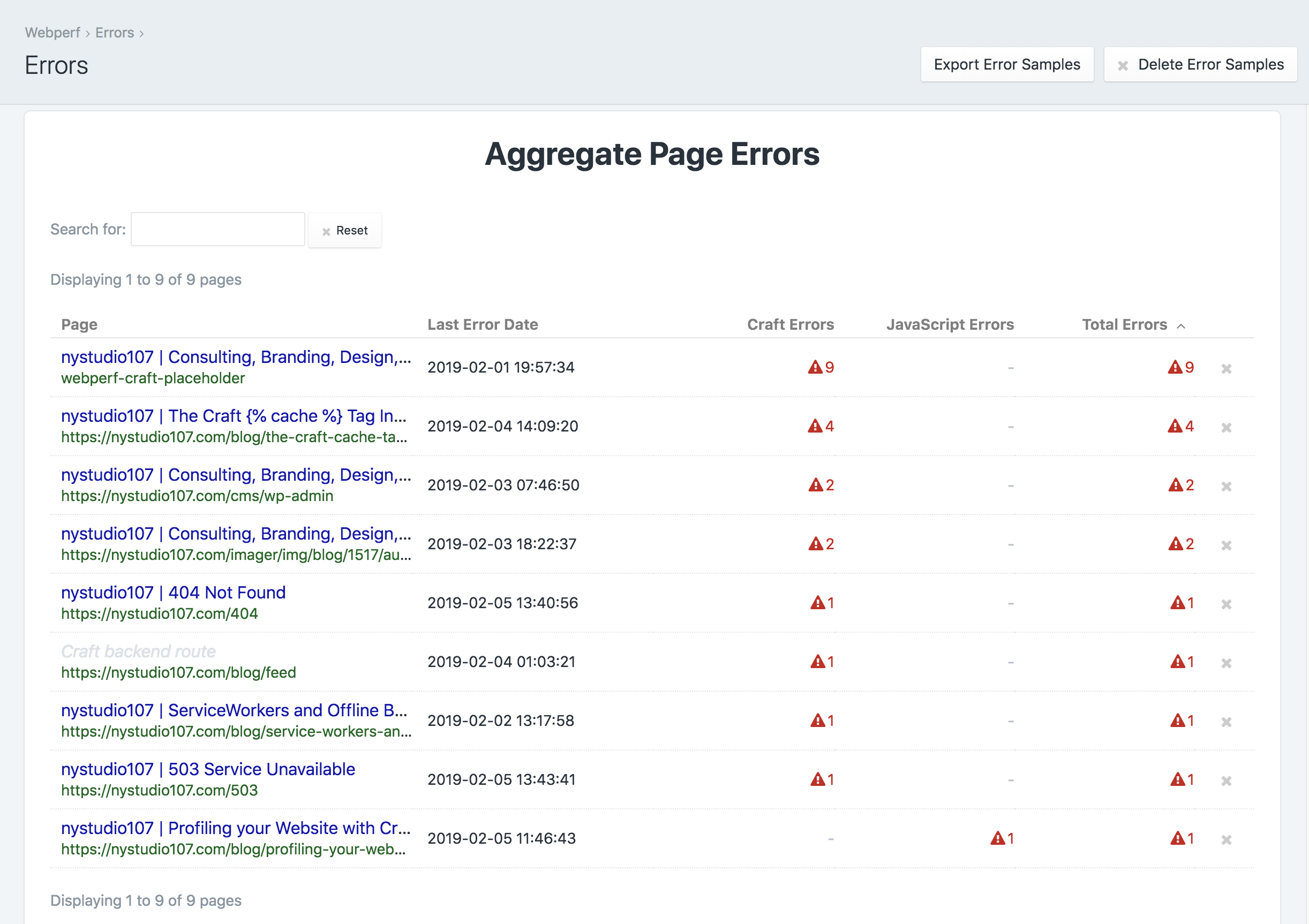Sort the table by the Page column
Screen dimensions: 1309x924
point(79,324)
